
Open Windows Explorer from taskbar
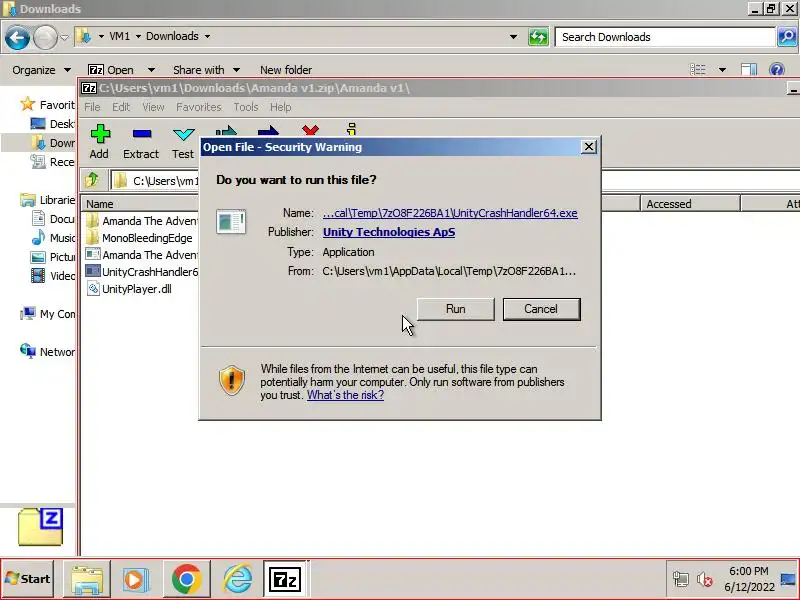87,579
